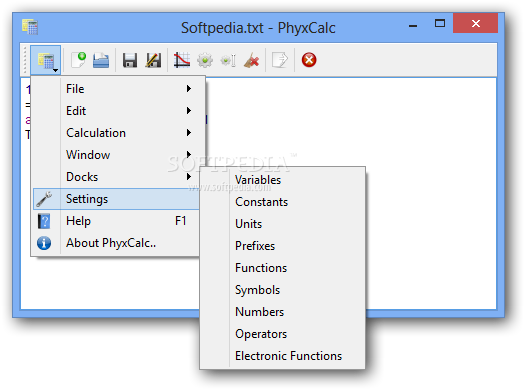Minimize the PhyxCalc window
Image resolution: width=525 pixels, height=390 pixels.
pos(413,25)
